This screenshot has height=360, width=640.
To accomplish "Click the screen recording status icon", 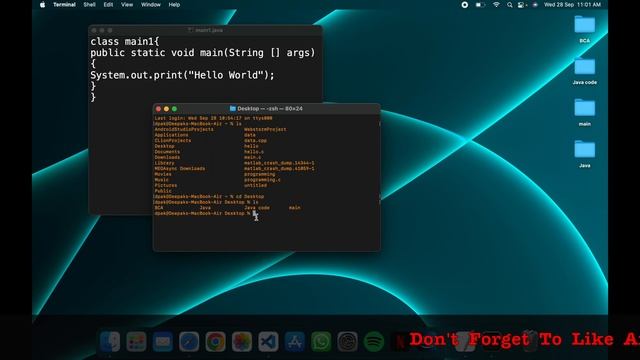I will [464, 5].
